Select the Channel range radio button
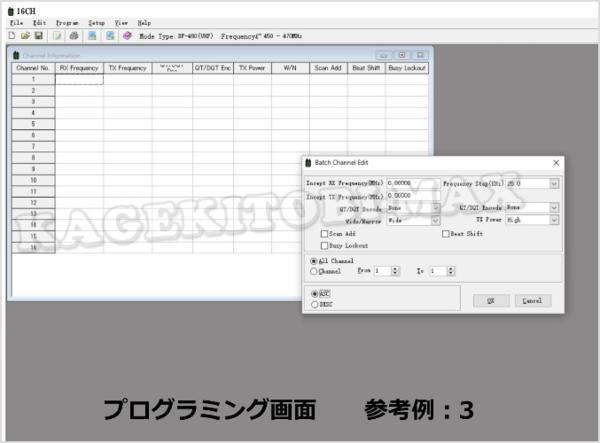This screenshot has width=600, height=443. [314, 271]
